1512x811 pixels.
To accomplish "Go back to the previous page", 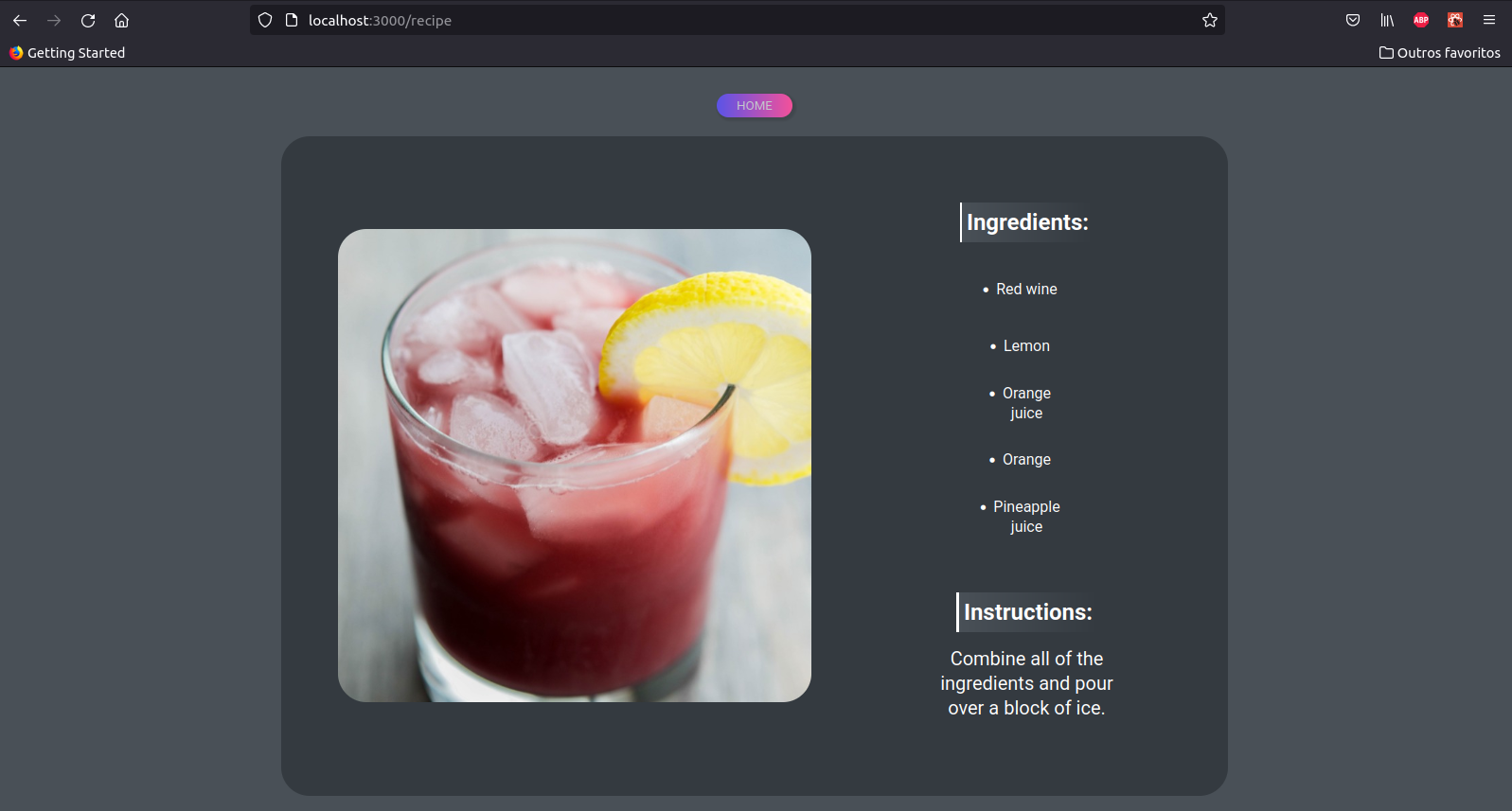I will pos(20,20).
